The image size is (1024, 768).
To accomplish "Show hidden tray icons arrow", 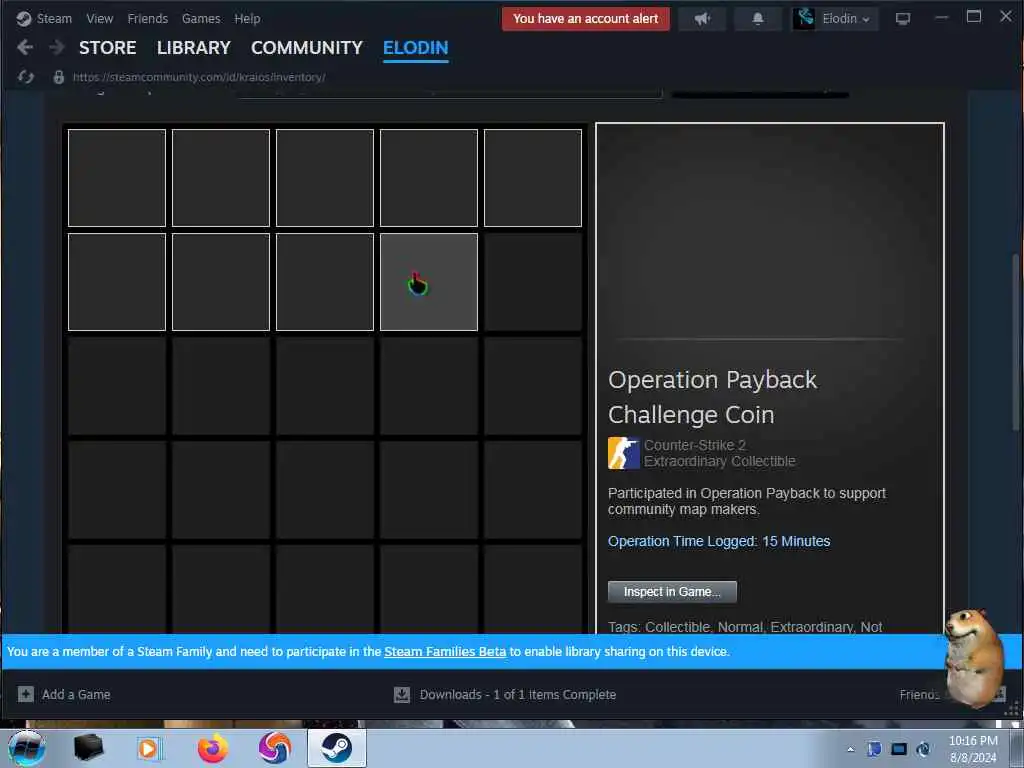I will coord(850,749).
